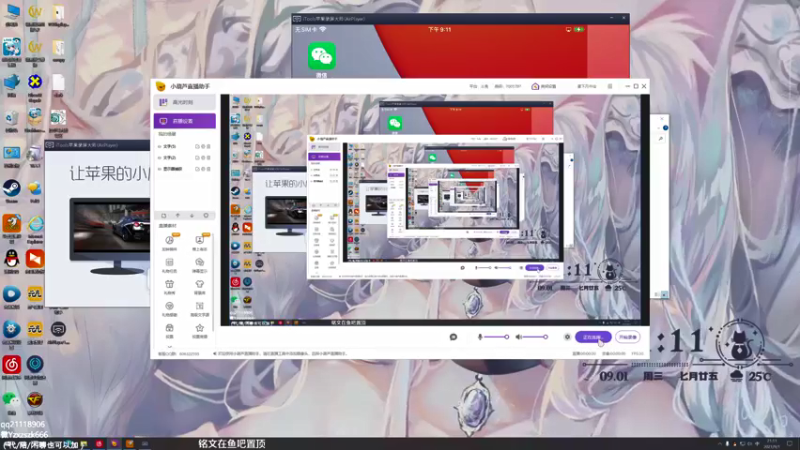Adjust the microphone volume slider
This screenshot has width=800, height=450.
pos(496,337)
